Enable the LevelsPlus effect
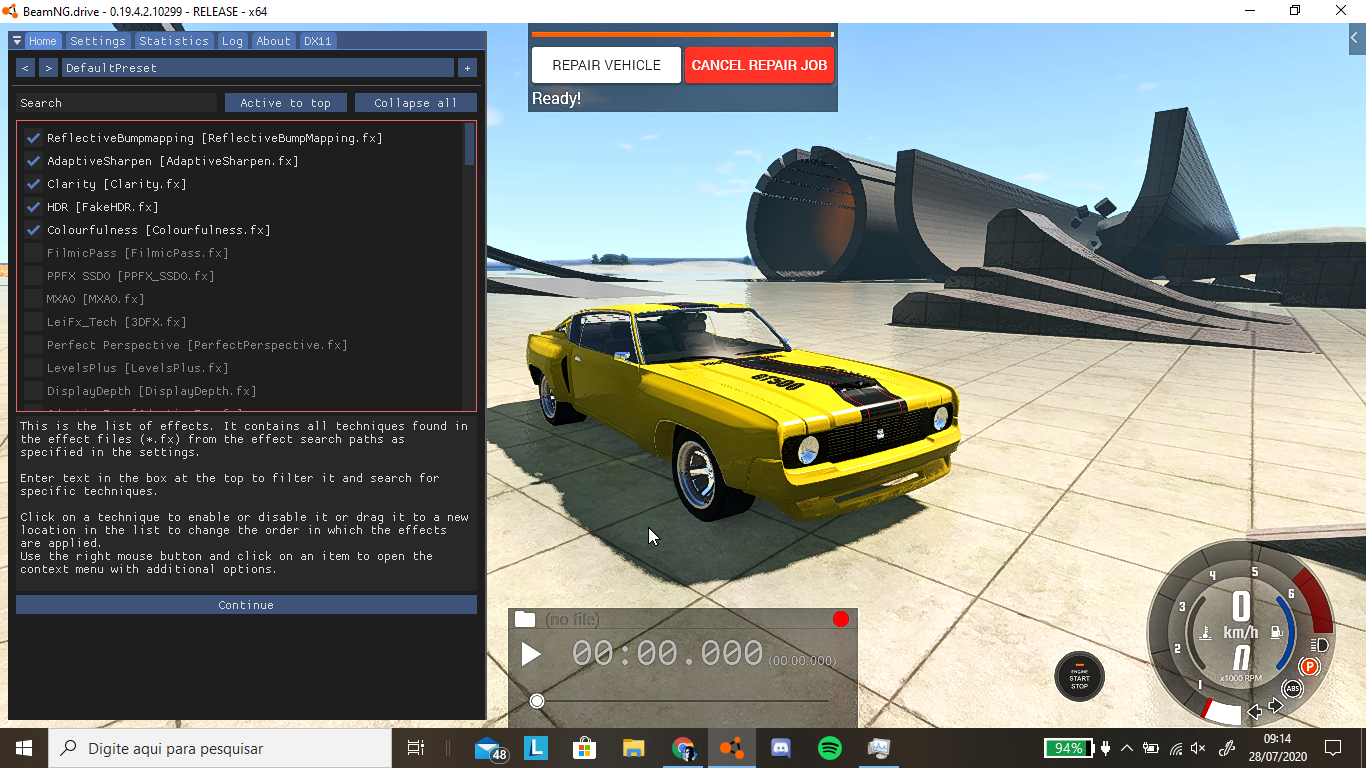1366x768 pixels. 33,368
